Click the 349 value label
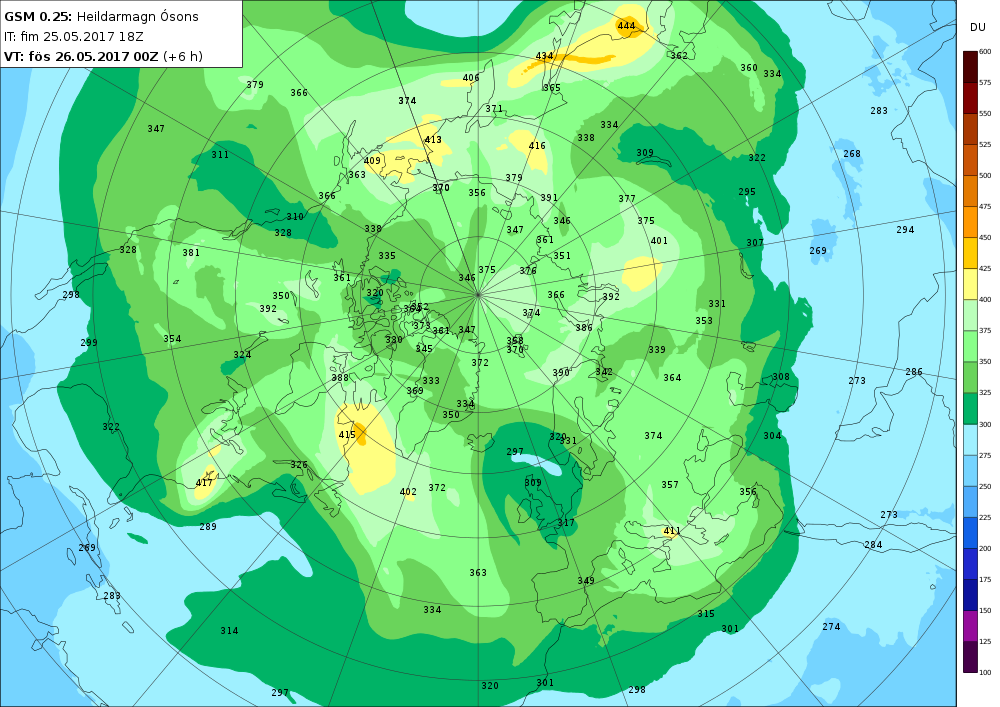Viewport: 1000px width, 707px height. coord(586,581)
